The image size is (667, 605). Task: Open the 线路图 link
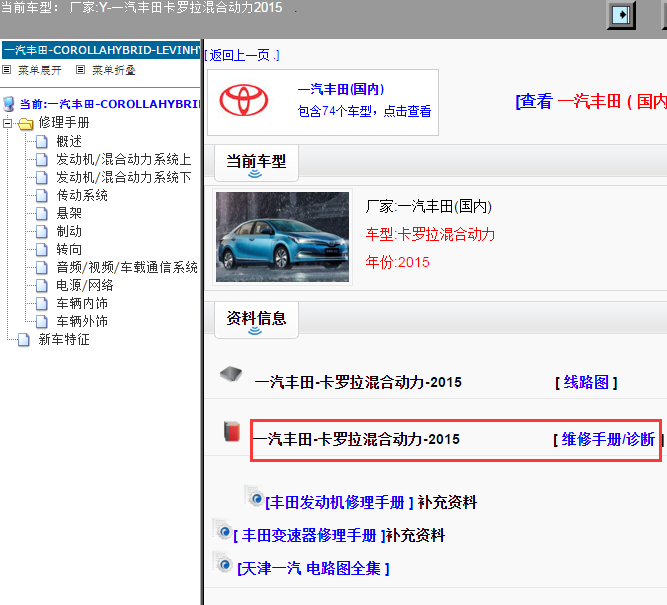pyautogui.click(x=586, y=382)
